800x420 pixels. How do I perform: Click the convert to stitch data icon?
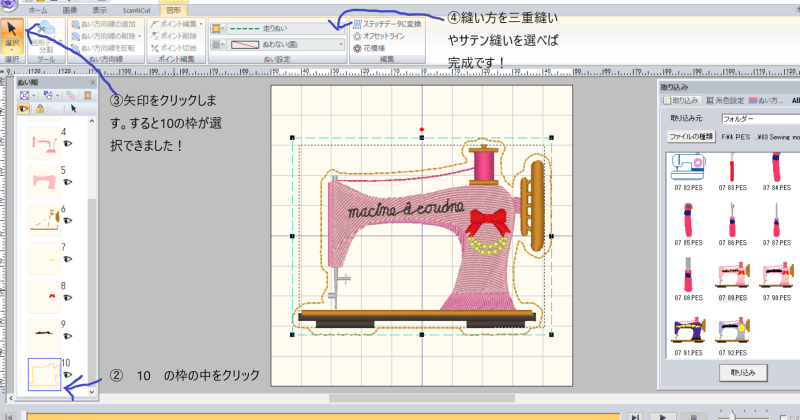pyautogui.click(x=391, y=24)
